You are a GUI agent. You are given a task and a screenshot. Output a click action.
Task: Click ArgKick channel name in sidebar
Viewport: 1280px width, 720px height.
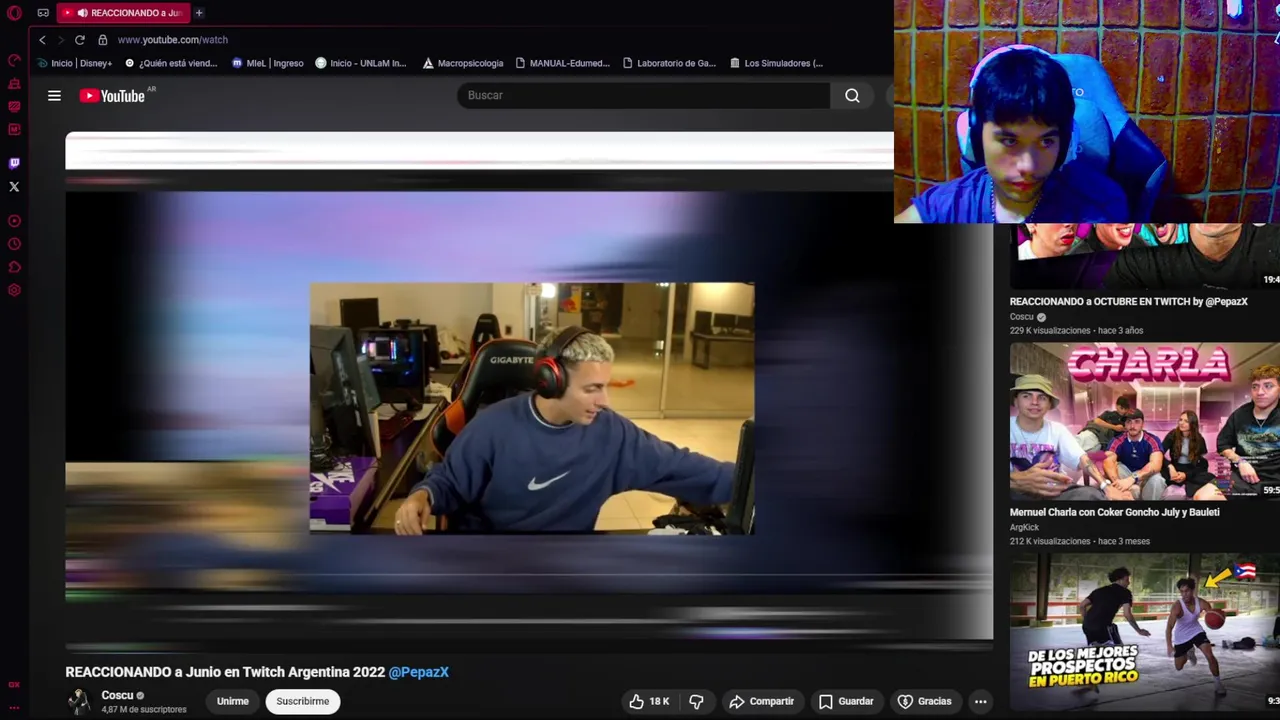pos(1024,527)
